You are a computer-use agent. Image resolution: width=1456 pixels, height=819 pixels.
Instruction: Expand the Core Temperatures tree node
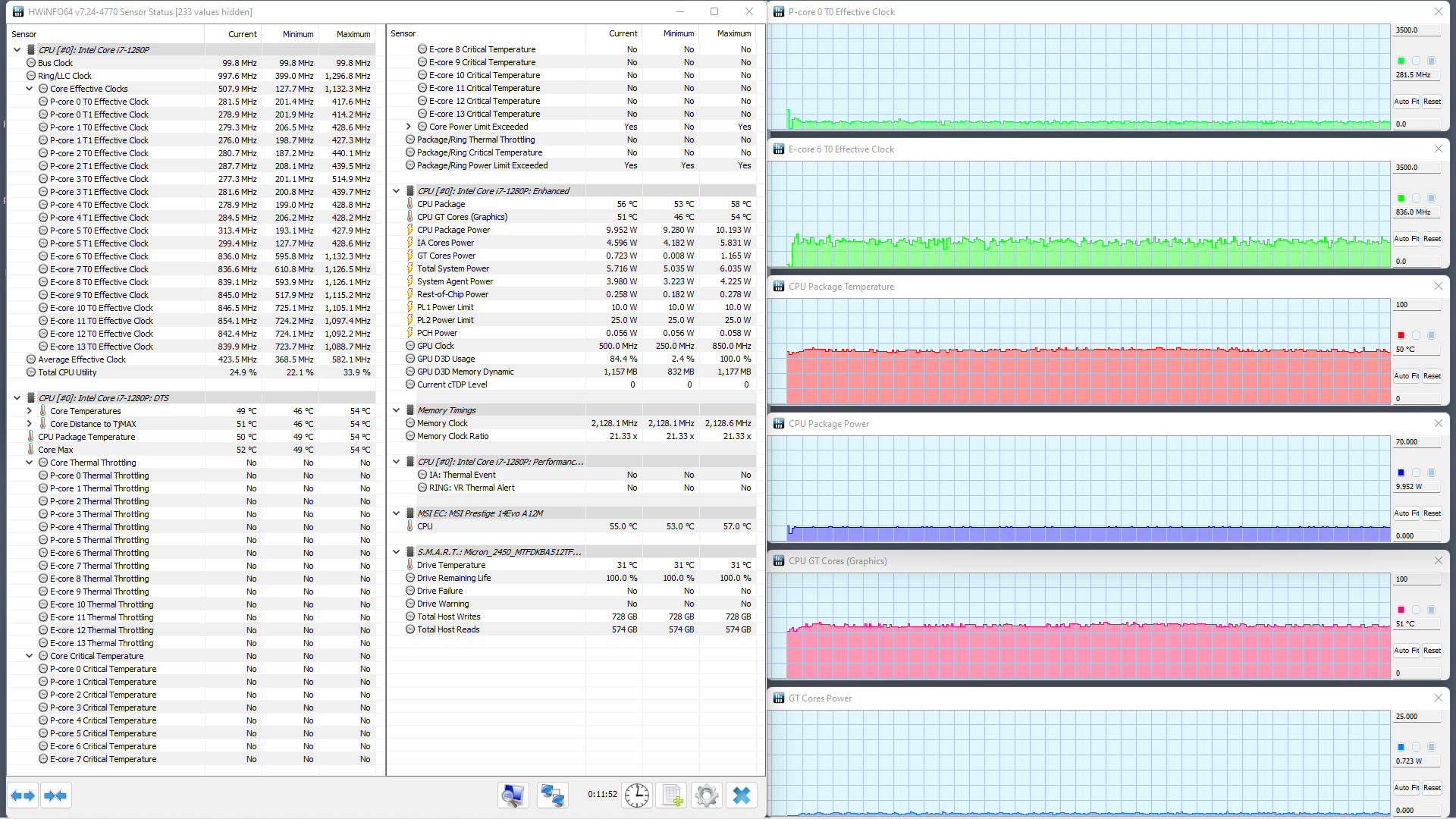click(30, 411)
